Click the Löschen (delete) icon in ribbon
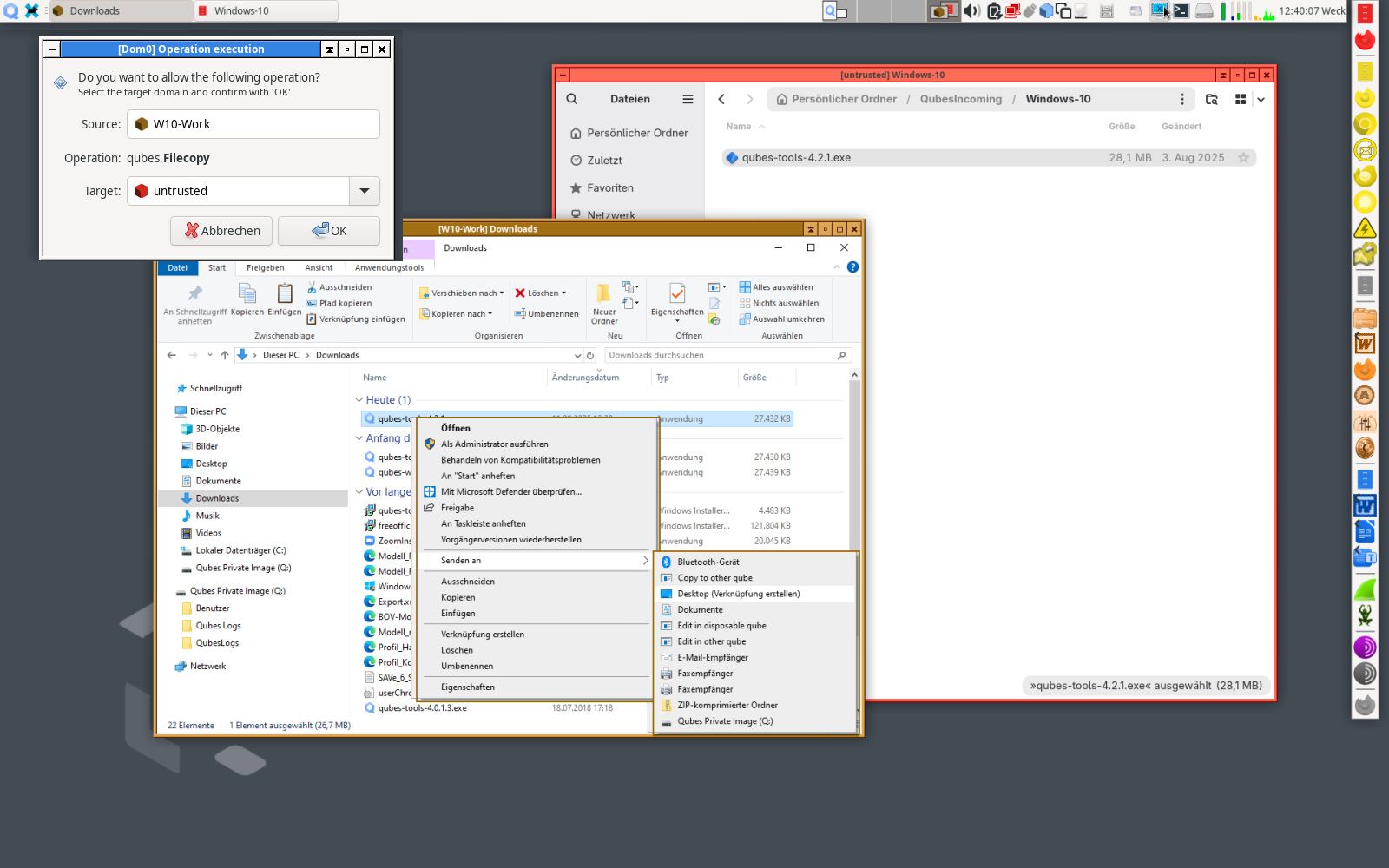The height and width of the screenshot is (868, 1389). point(521,293)
